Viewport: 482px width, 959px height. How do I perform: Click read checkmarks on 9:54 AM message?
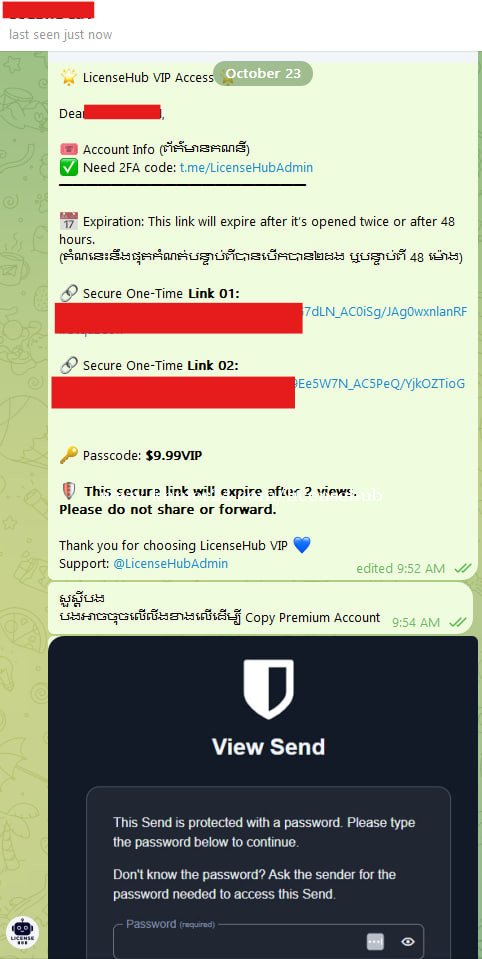point(458,622)
